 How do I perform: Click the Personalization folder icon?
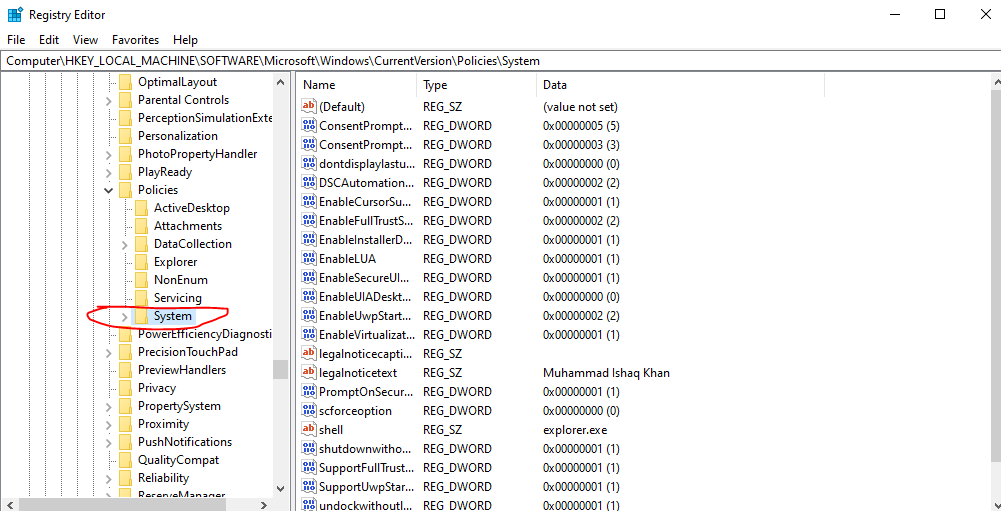[125, 135]
